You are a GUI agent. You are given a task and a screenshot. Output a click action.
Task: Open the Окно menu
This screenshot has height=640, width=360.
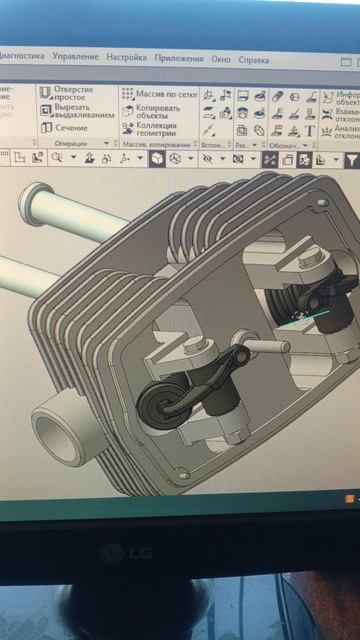pos(221,59)
